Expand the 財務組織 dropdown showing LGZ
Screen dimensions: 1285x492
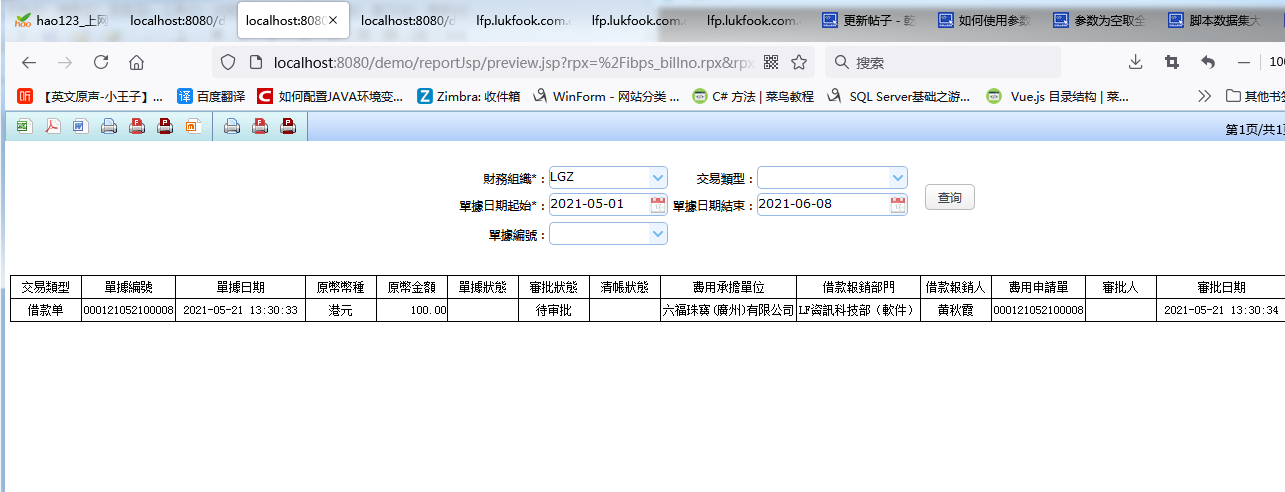tap(657, 178)
